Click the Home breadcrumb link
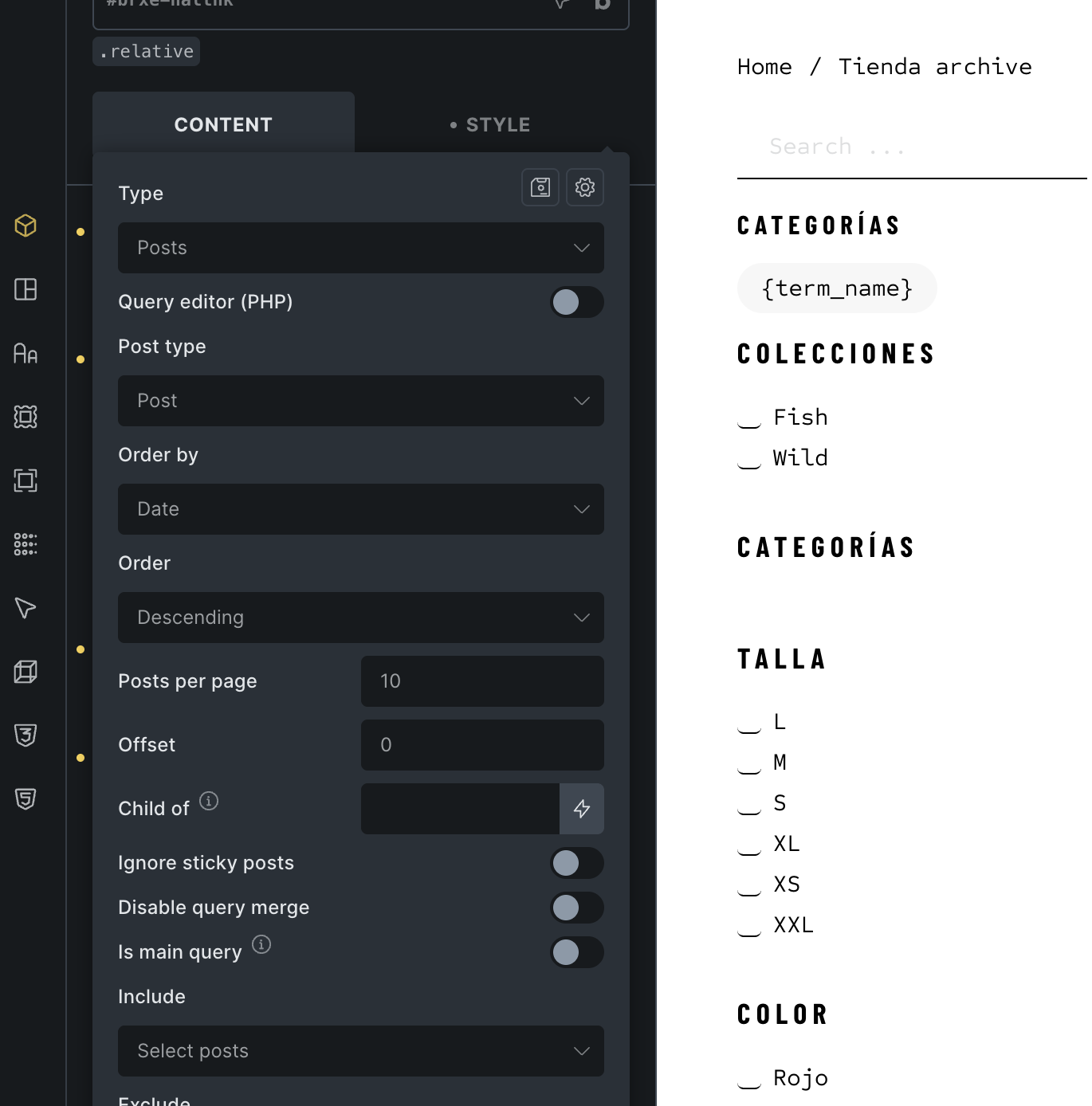Screen dimensions: 1092x1106 coord(764,67)
